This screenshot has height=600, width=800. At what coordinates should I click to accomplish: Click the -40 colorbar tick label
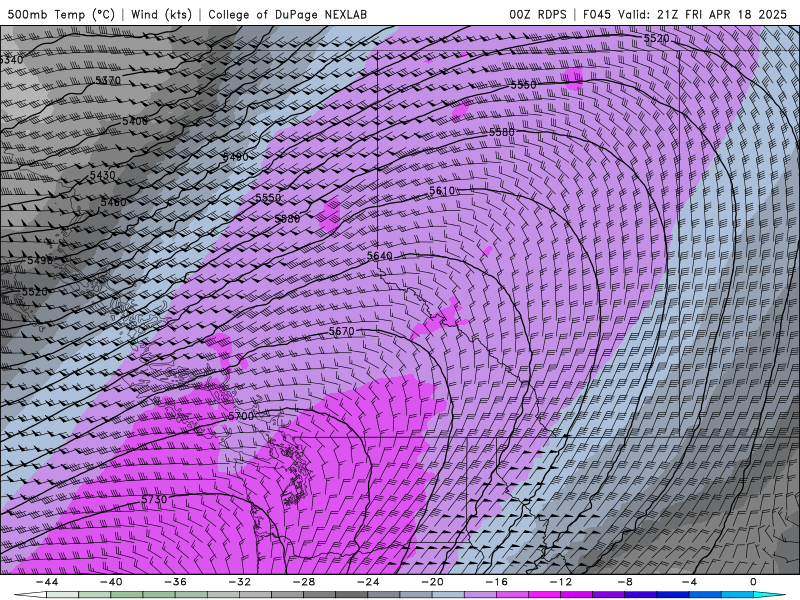point(111,582)
